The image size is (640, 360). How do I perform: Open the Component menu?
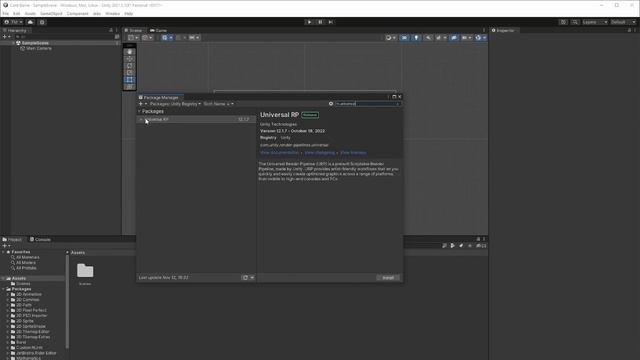point(78,13)
